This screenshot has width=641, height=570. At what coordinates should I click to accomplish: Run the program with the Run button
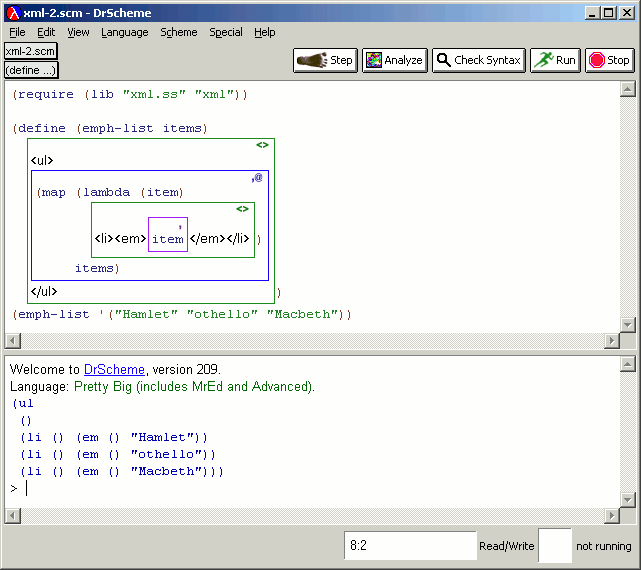555,60
